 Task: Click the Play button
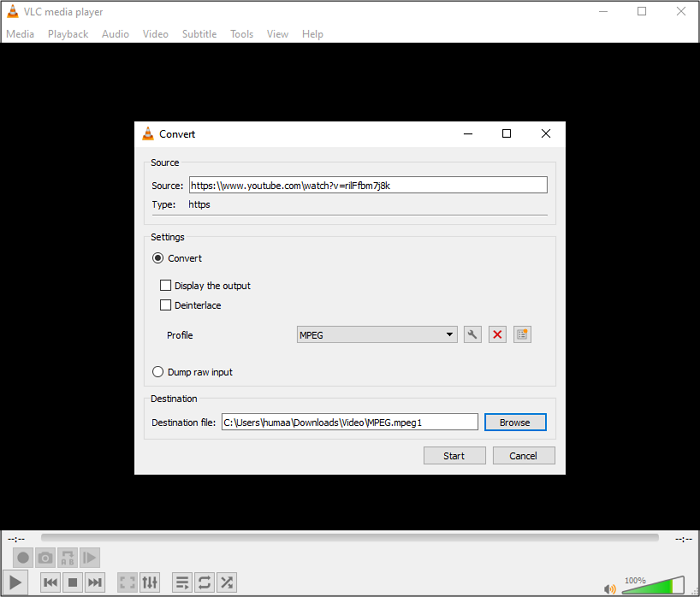[15, 582]
